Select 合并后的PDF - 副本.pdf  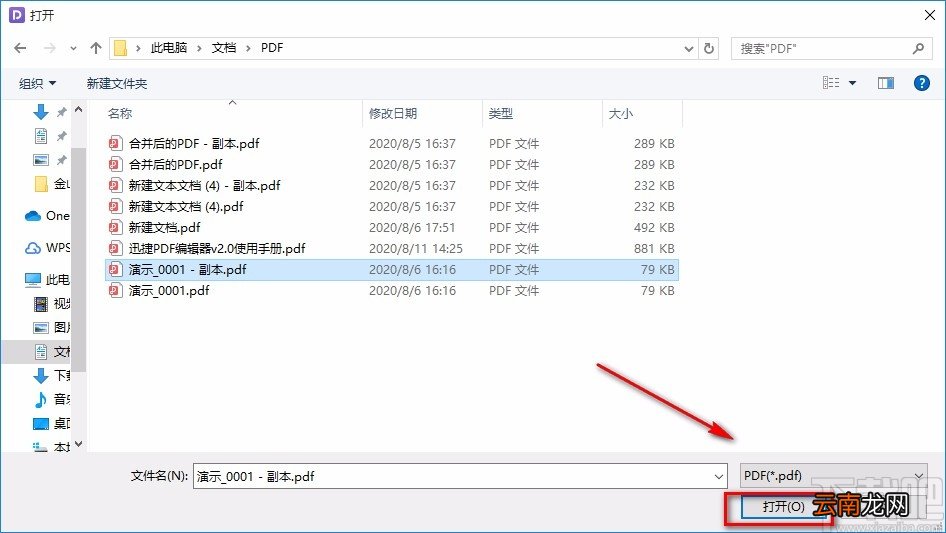pyautogui.click(x=392, y=143)
